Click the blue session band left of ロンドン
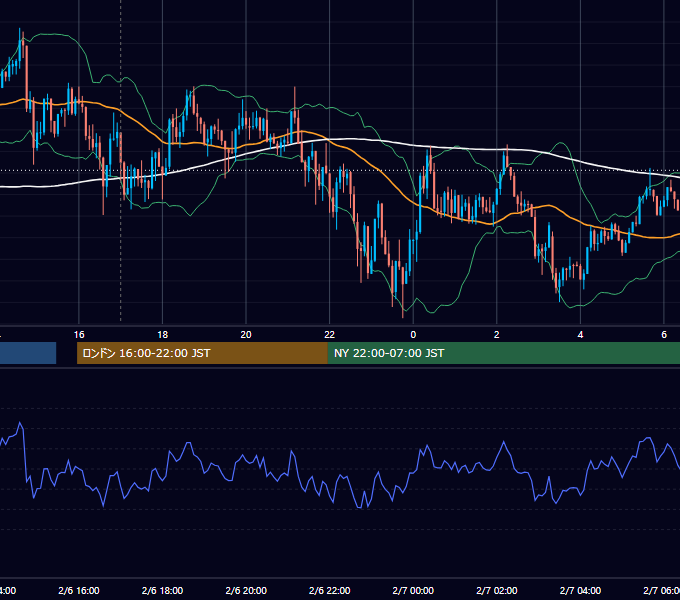680x600 pixels. point(28,353)
